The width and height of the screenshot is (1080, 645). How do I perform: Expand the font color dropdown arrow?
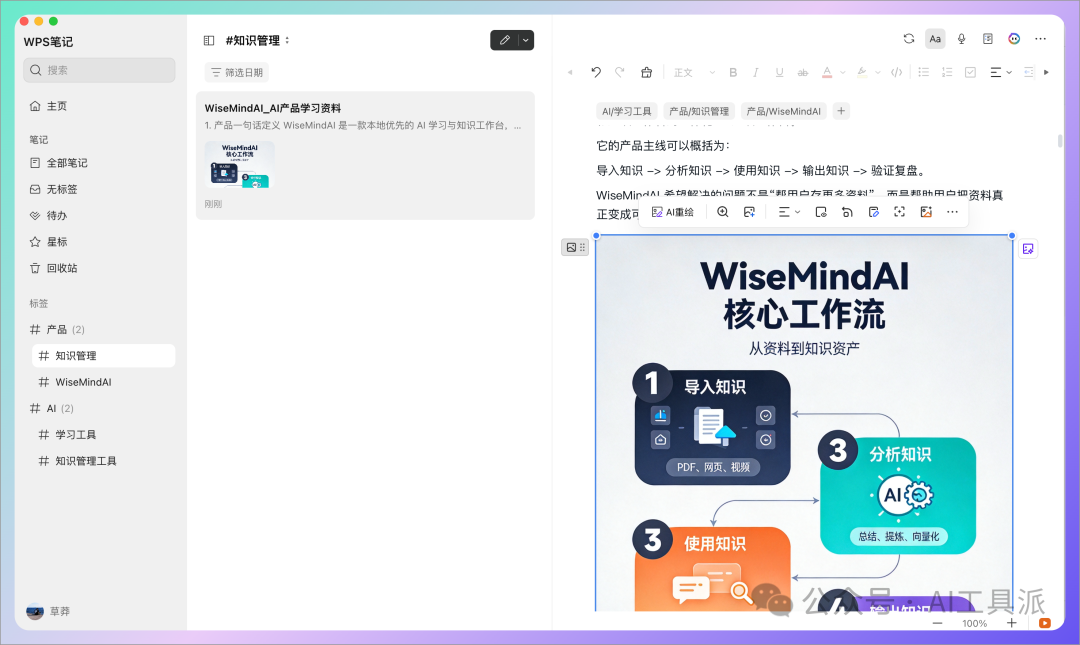point(842,72)
